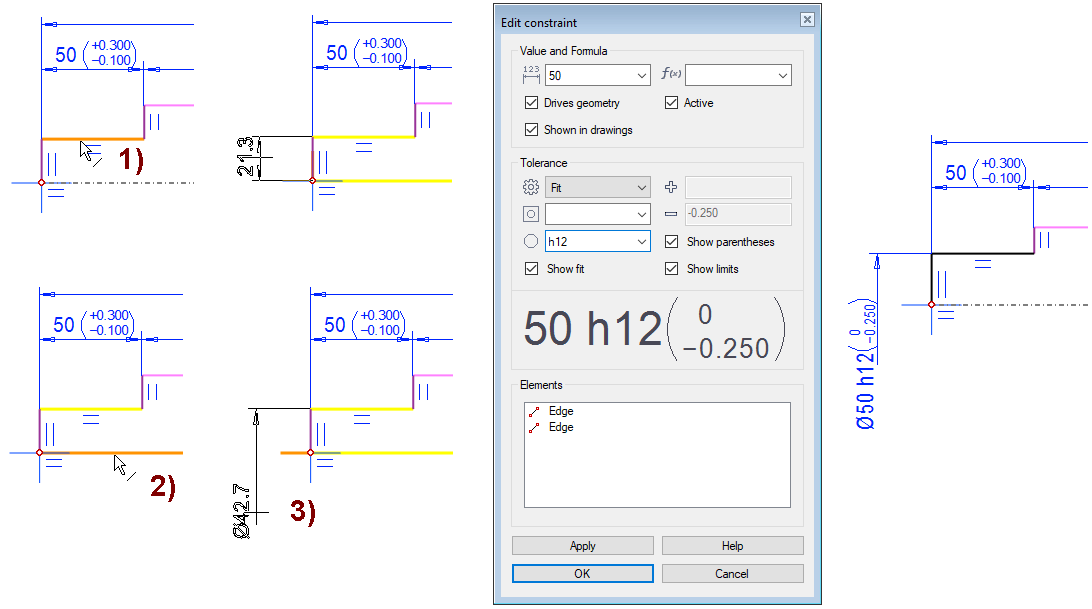Close the Edit constraint dialog
Image resolution: width=1092 pixels, height=609 pixels.
pyautogui.click(x=806, y=21)
